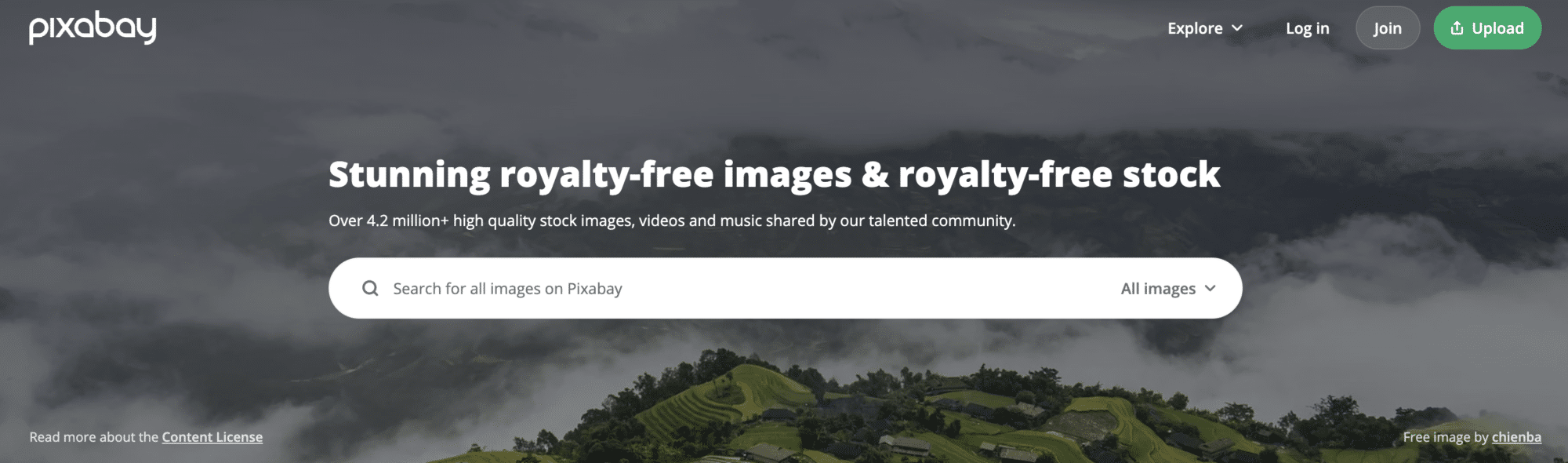Click the upload arrow icon
This screenshot has height=463, width=1568.
tap(1457, 28)
